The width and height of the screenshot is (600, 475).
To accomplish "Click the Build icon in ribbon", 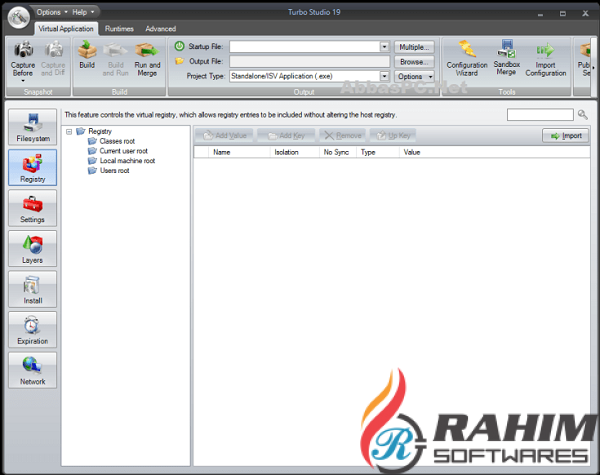I will tap(87, 50).
